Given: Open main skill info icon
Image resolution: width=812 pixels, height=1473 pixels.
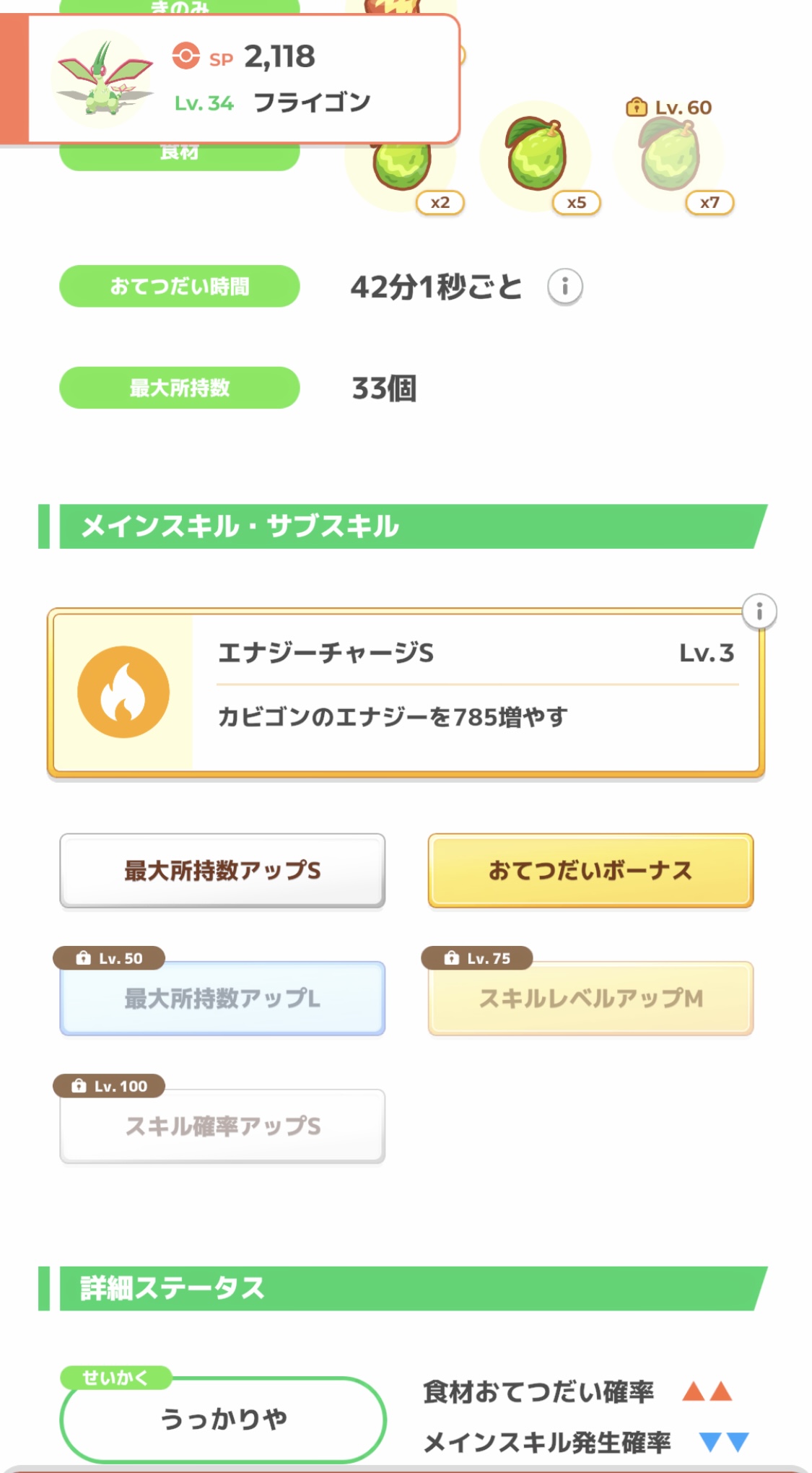Looking at the screenshot, I should coord(759,612).
